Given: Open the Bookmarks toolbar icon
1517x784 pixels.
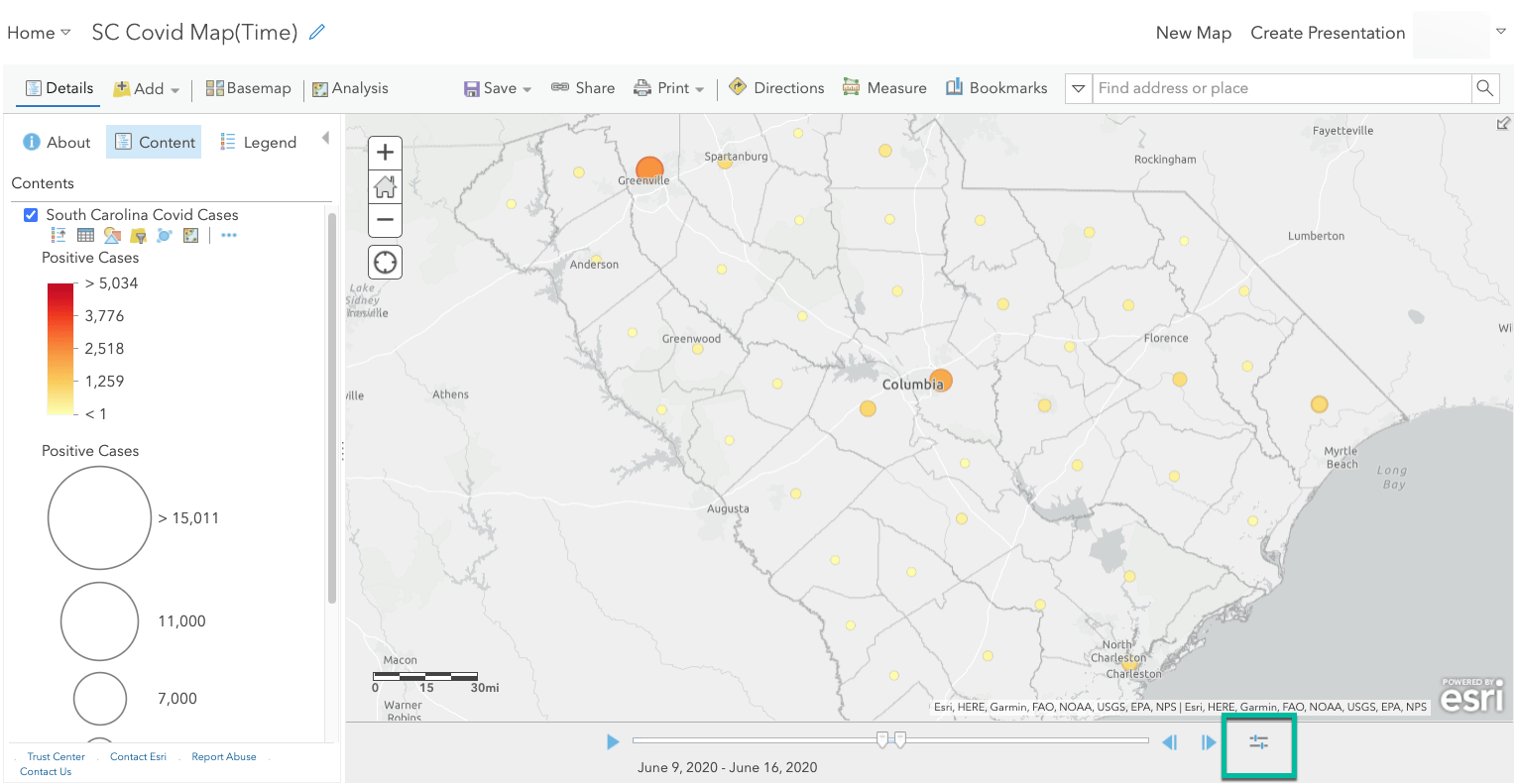Looking at the screenshot, I should (x=995, y=87).
